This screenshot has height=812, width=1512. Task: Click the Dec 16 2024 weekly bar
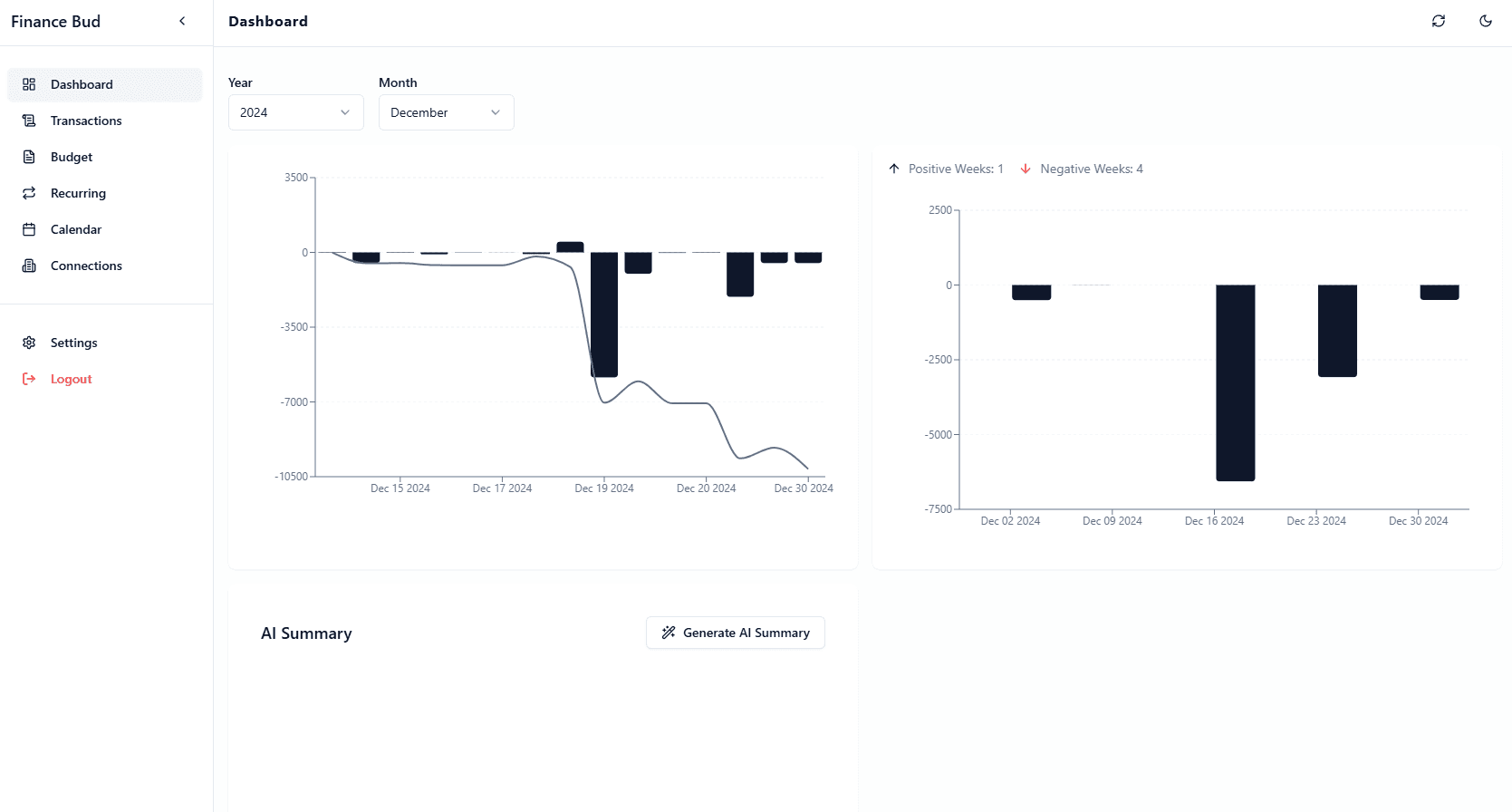click(x=1236, y=383)
